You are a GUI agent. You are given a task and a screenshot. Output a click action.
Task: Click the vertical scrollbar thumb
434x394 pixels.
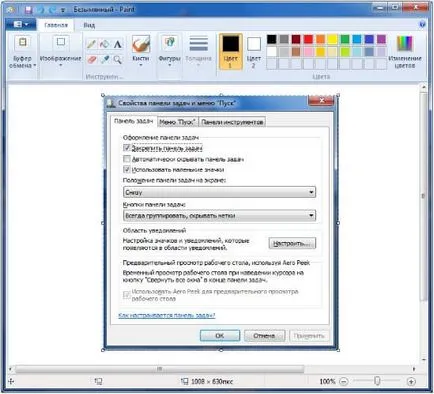pyautogui.click(x=424, y=196)
